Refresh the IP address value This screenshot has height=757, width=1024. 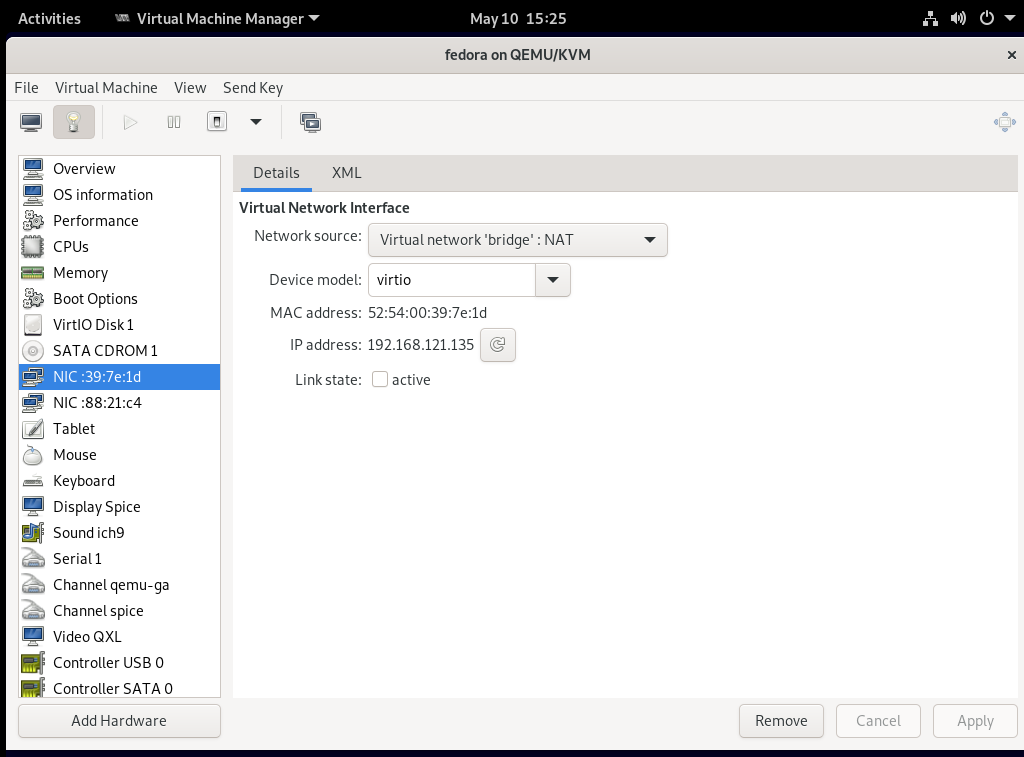pos(497,344)
